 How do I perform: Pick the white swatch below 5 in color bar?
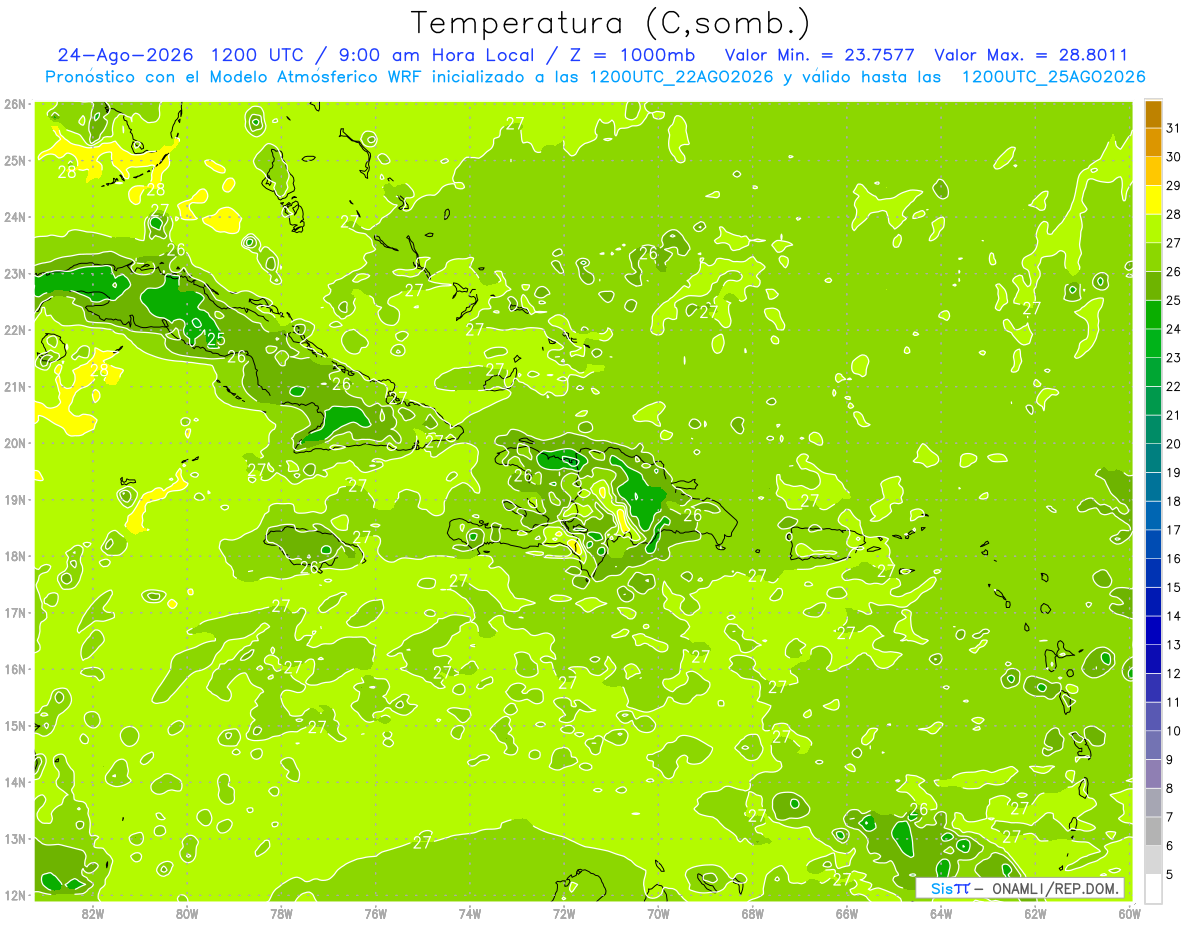pyautogui.click(x=1153, y=888)
